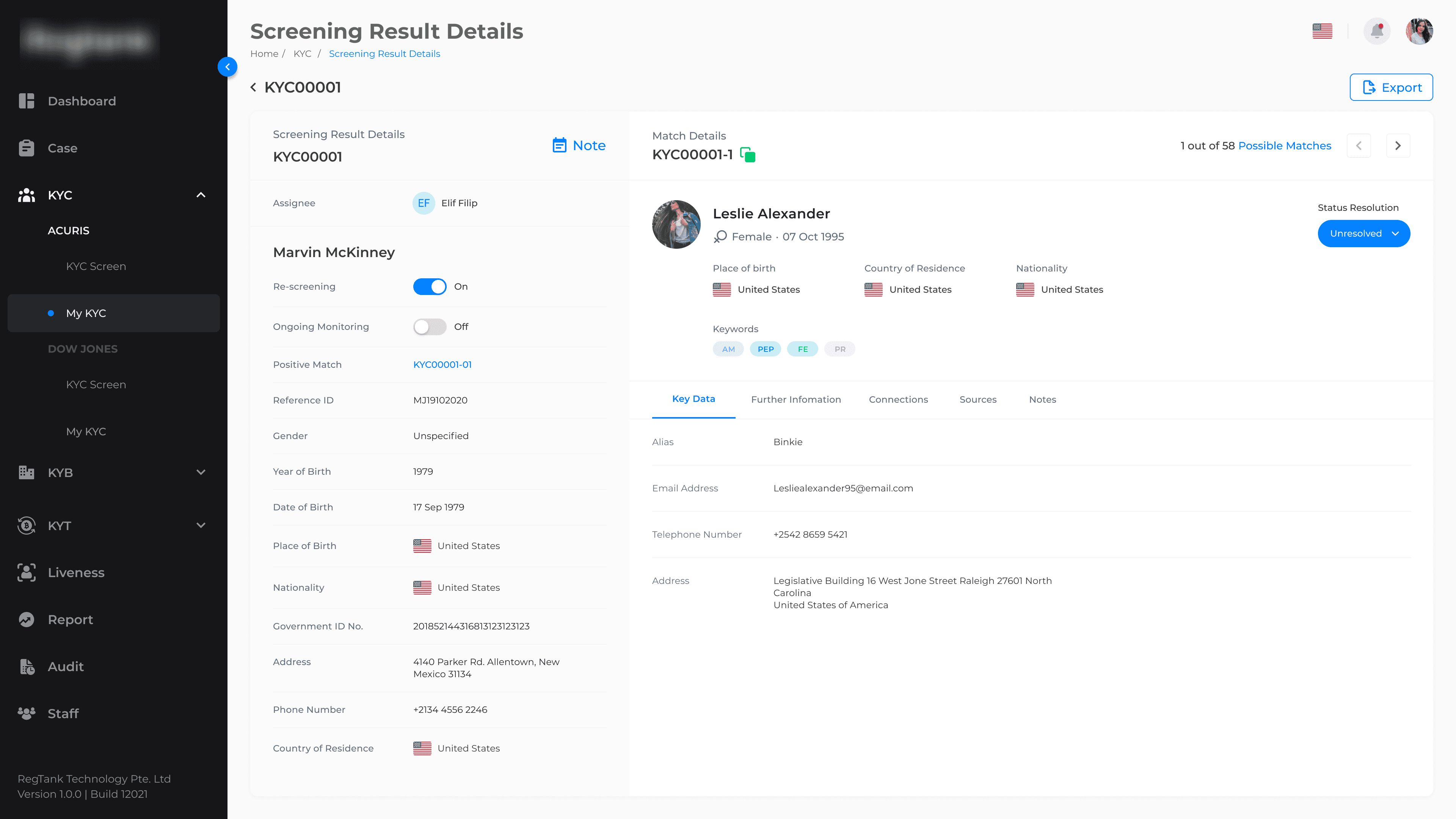This screenshot has height=819, width=1456.
Task: Open the Connections tab
Action: [898, 400]
